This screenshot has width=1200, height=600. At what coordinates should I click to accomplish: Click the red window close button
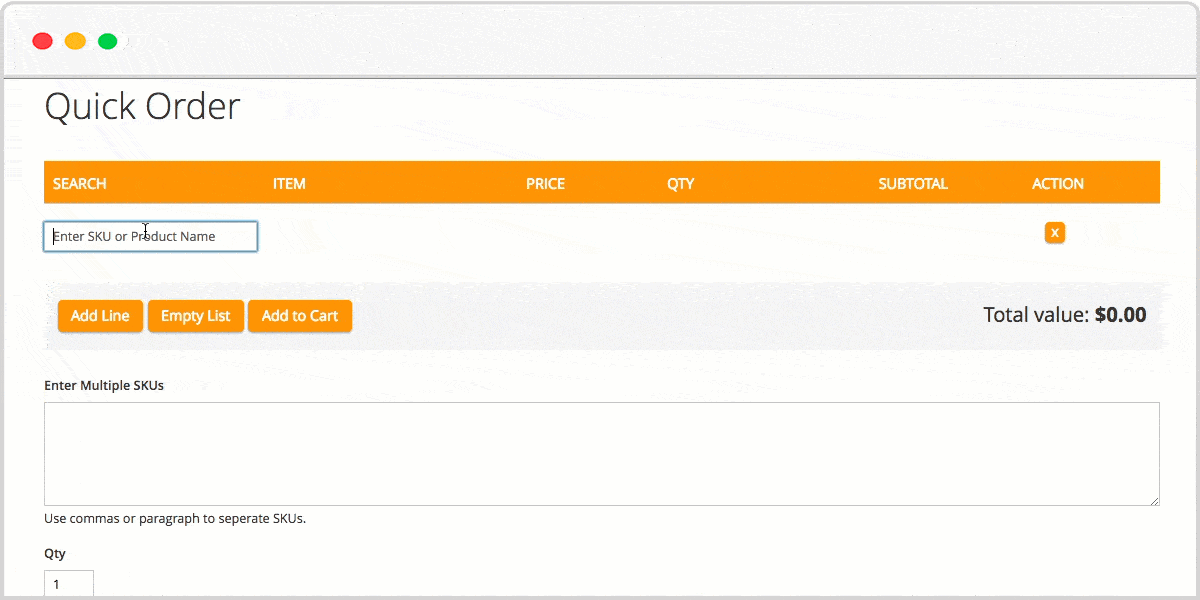click(x=42, y=41)
